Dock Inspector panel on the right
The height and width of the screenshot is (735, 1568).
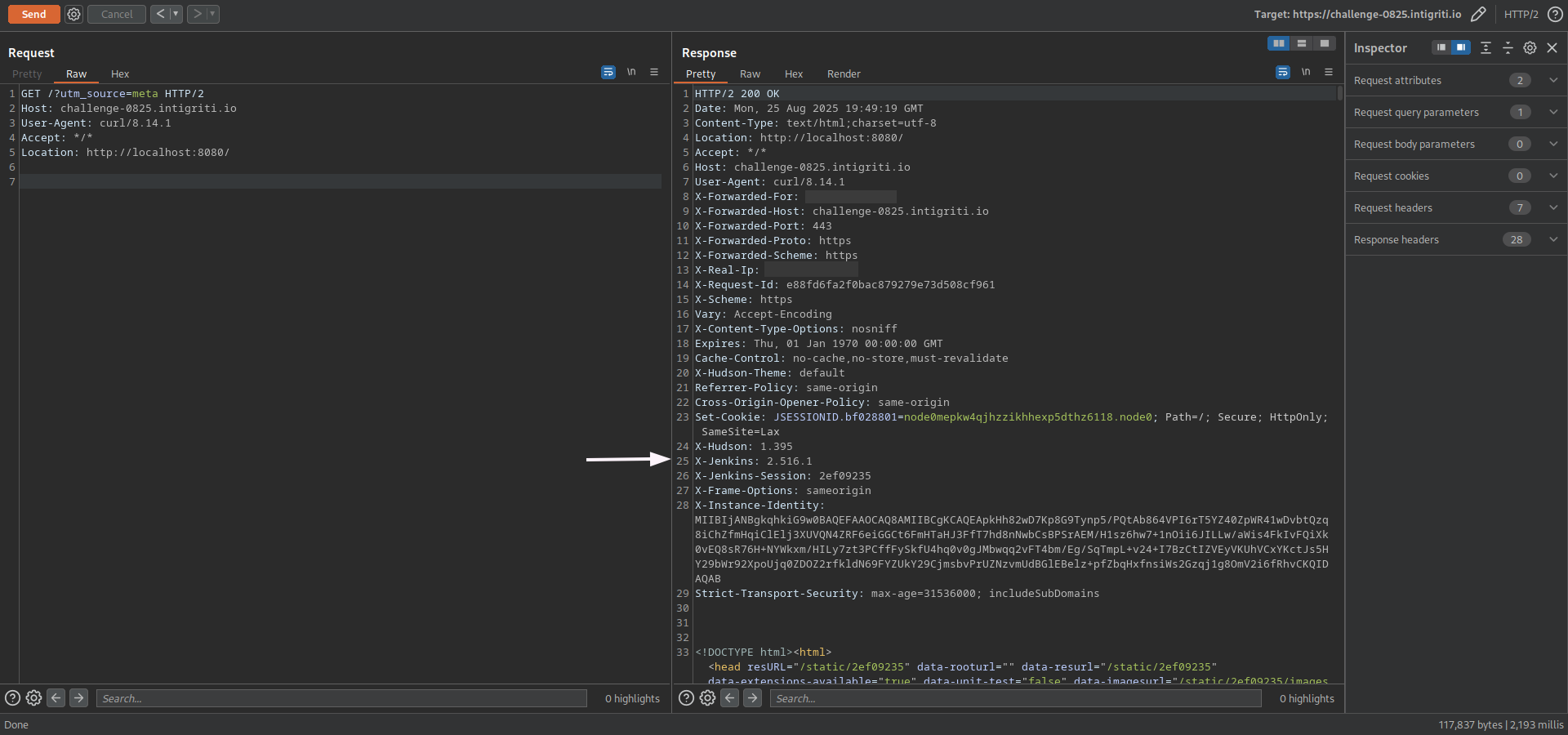click(x=1461, y=47)
